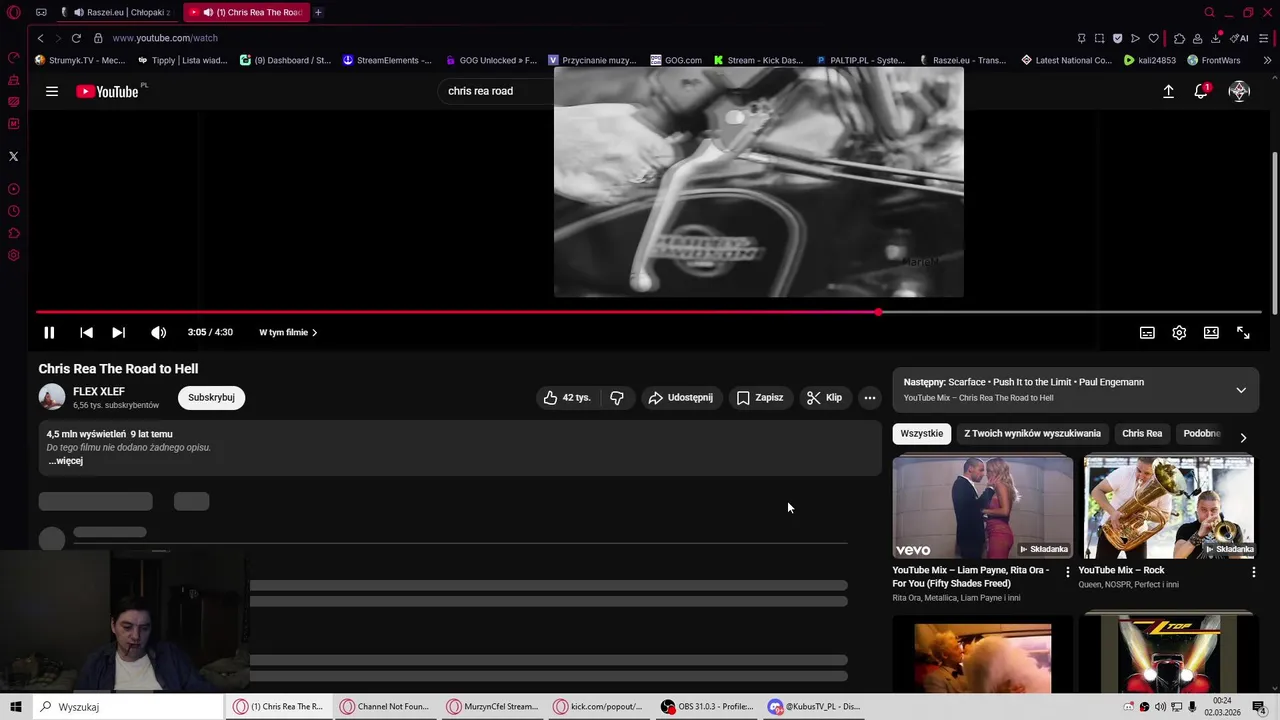Image resolution: width=1280 pixels, height=720 pixels.
Task: Open video player settings gear
Action: [x=1179, y=333]
